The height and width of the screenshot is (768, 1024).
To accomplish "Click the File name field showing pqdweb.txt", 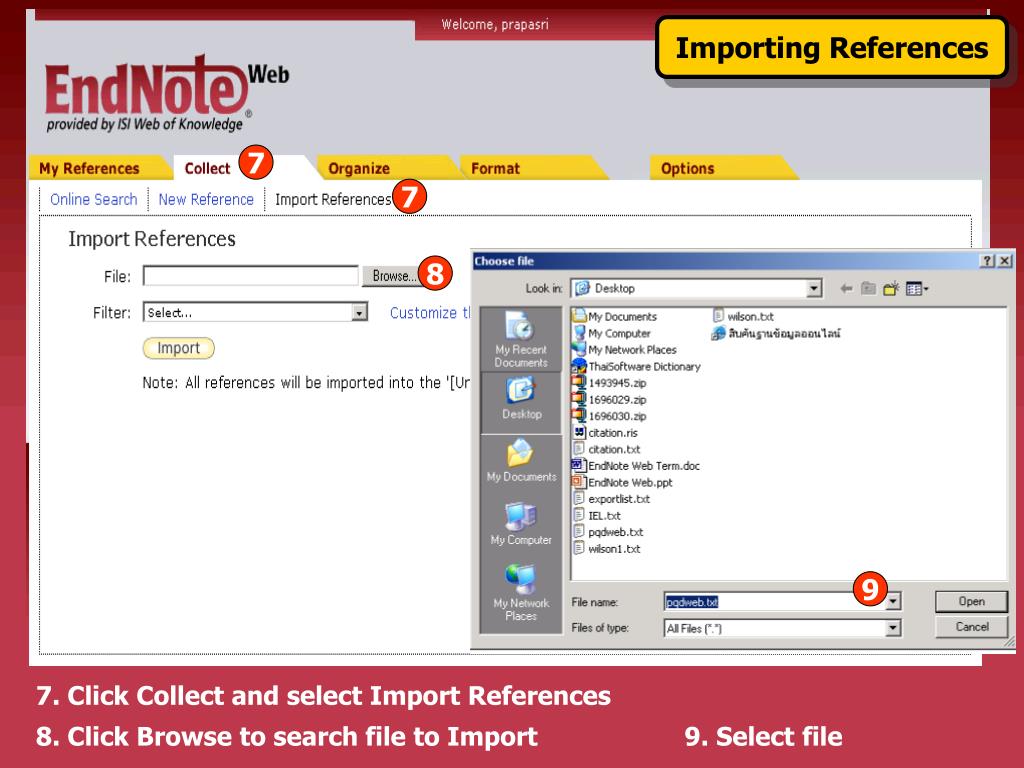I will 775,601.
